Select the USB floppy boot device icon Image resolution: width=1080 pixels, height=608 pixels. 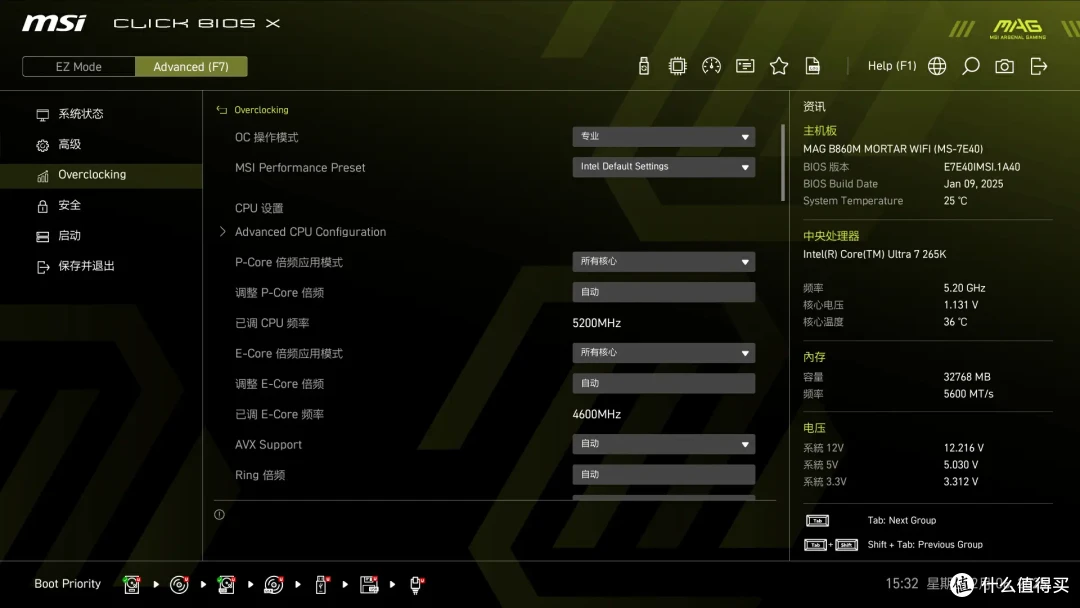pyautogui.click(x=368, y=585)
